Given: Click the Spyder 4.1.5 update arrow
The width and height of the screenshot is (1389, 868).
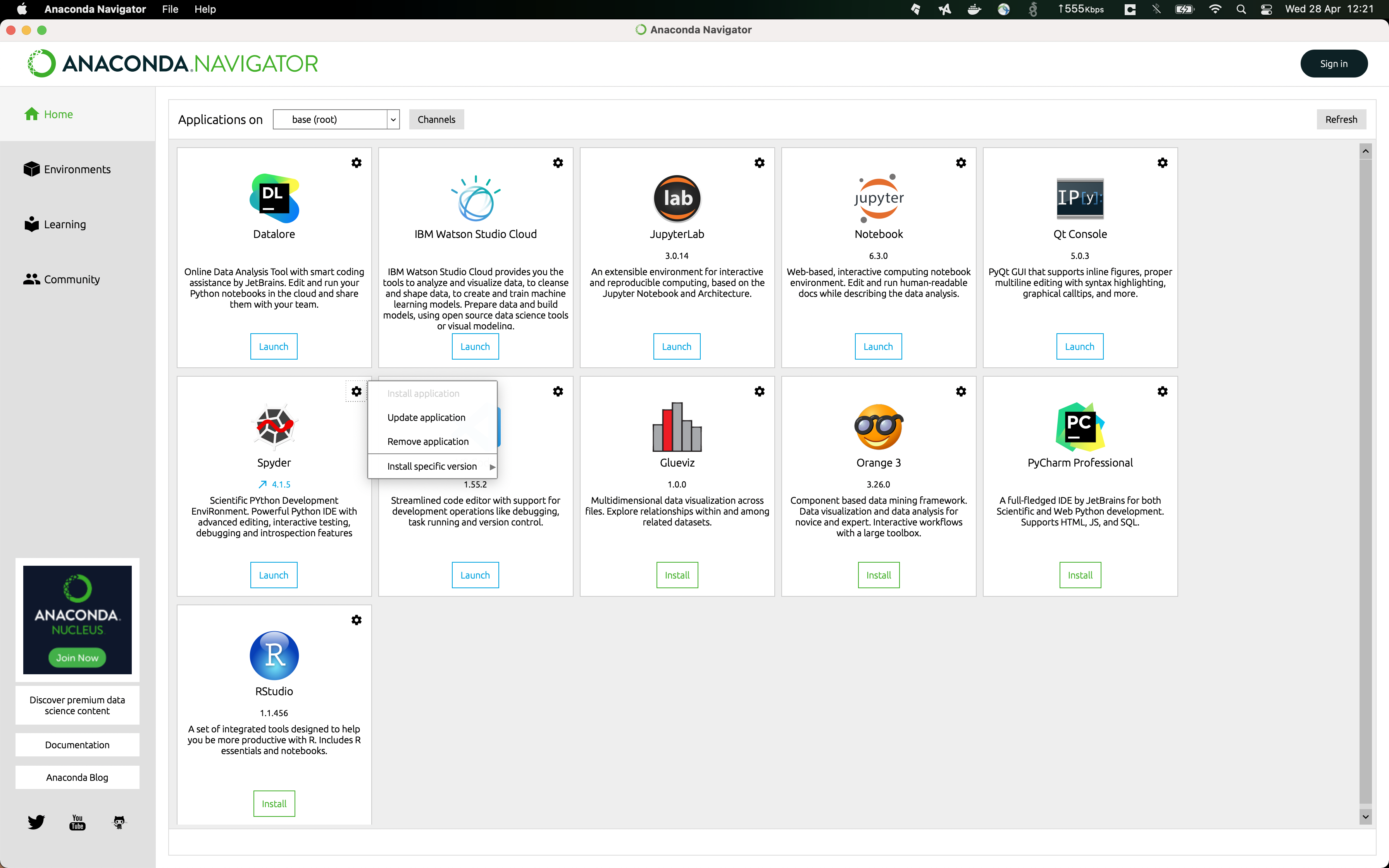Looking at the screenshot, I should pyautogui.click(x=263, y=484).
